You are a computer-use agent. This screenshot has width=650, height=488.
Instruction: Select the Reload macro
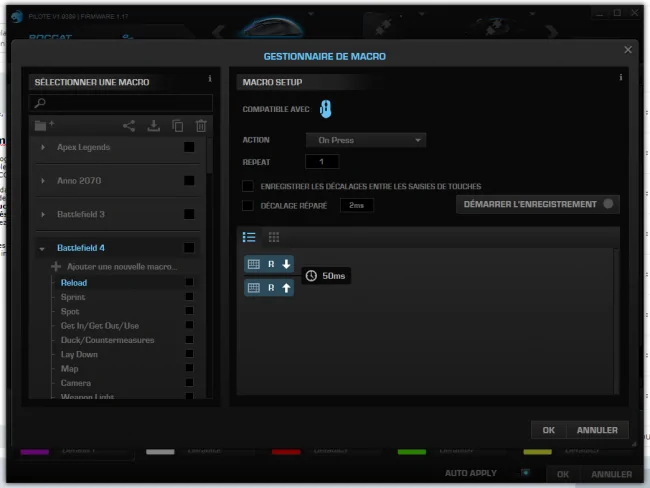pos(74,283)
